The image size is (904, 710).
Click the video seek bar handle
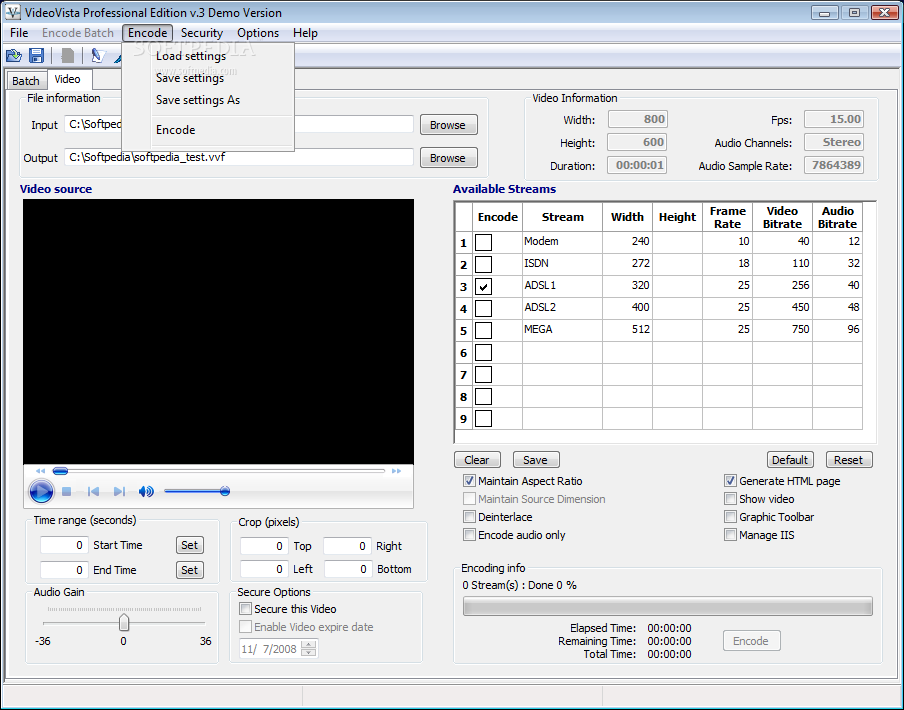pos(61,471)
